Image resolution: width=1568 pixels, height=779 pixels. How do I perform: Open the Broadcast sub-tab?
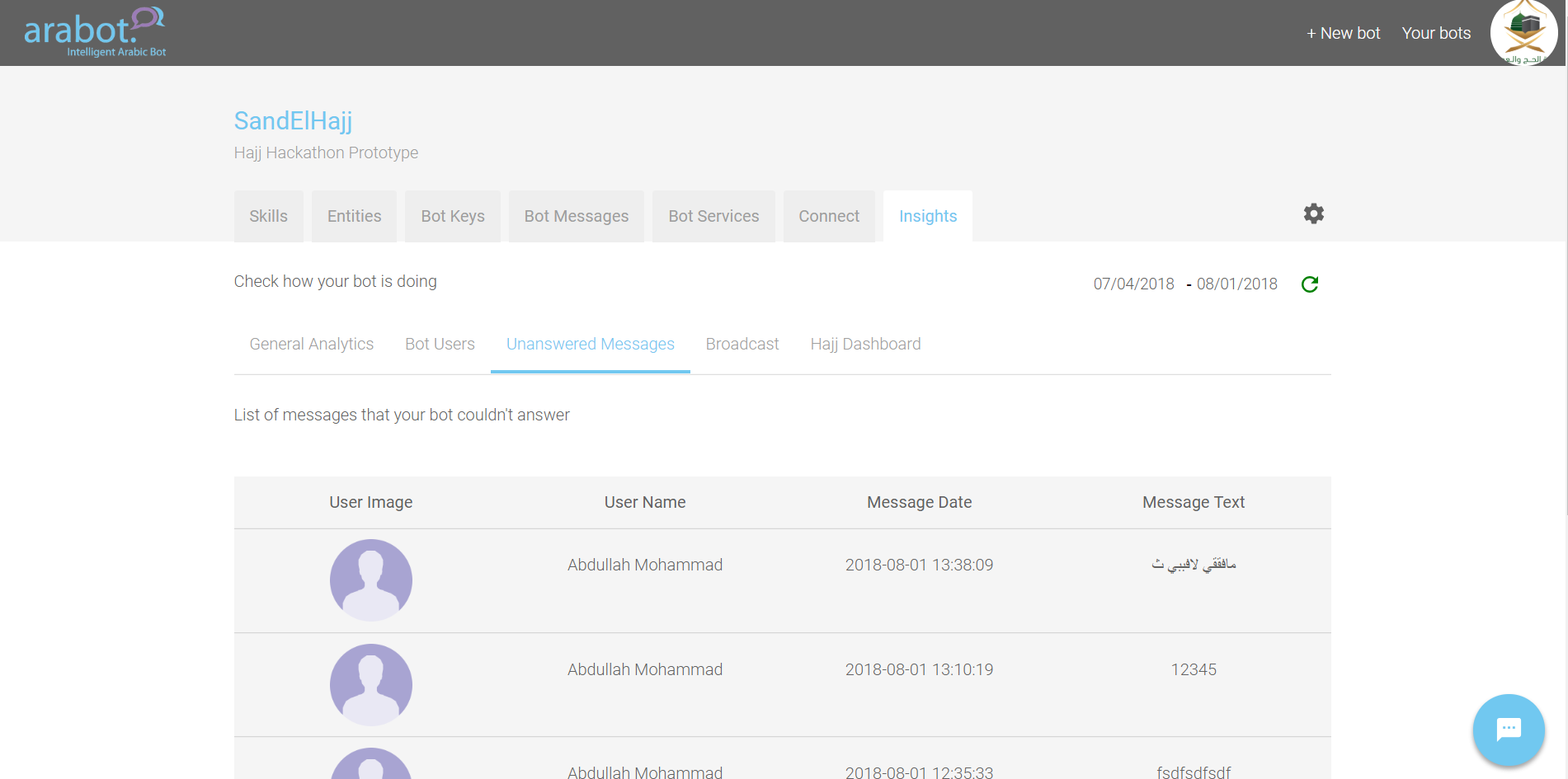pyautogui.click(x=742, y=344)
